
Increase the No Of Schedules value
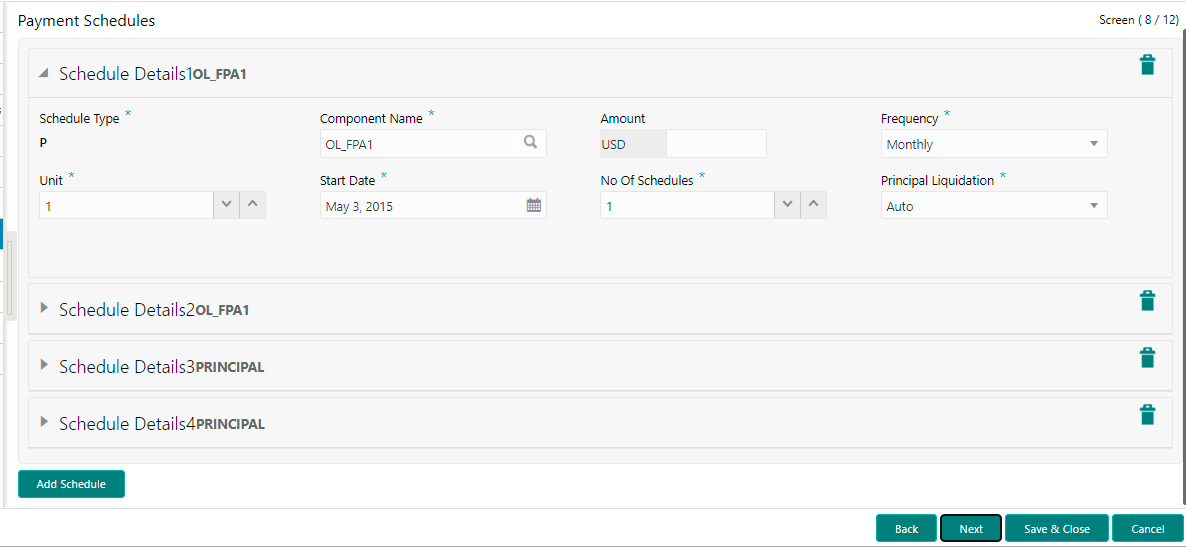point(813,205)
